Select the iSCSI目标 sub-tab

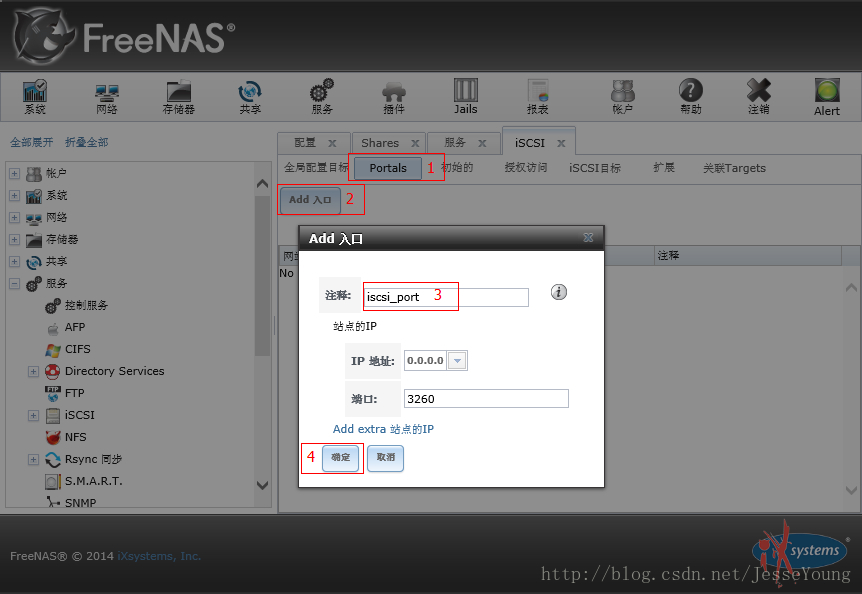click(x=595, y=168)
